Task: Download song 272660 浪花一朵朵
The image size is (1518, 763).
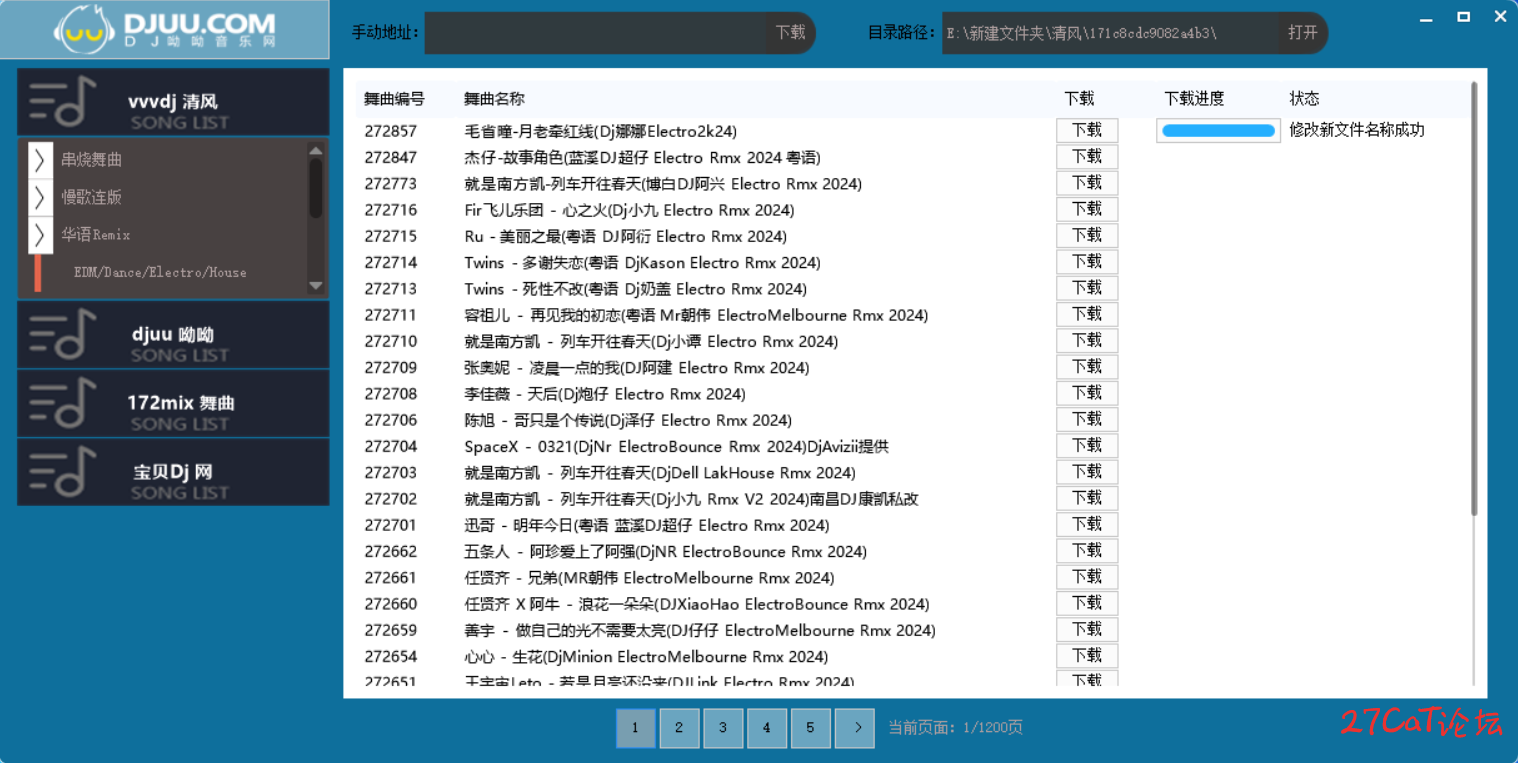Action: 1087,603
